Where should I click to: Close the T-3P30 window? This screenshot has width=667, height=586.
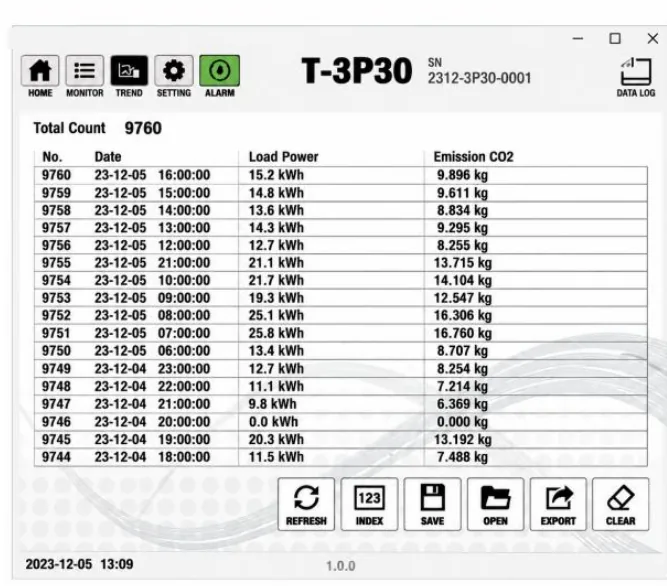pyautogui.click(x=653, y=38)
